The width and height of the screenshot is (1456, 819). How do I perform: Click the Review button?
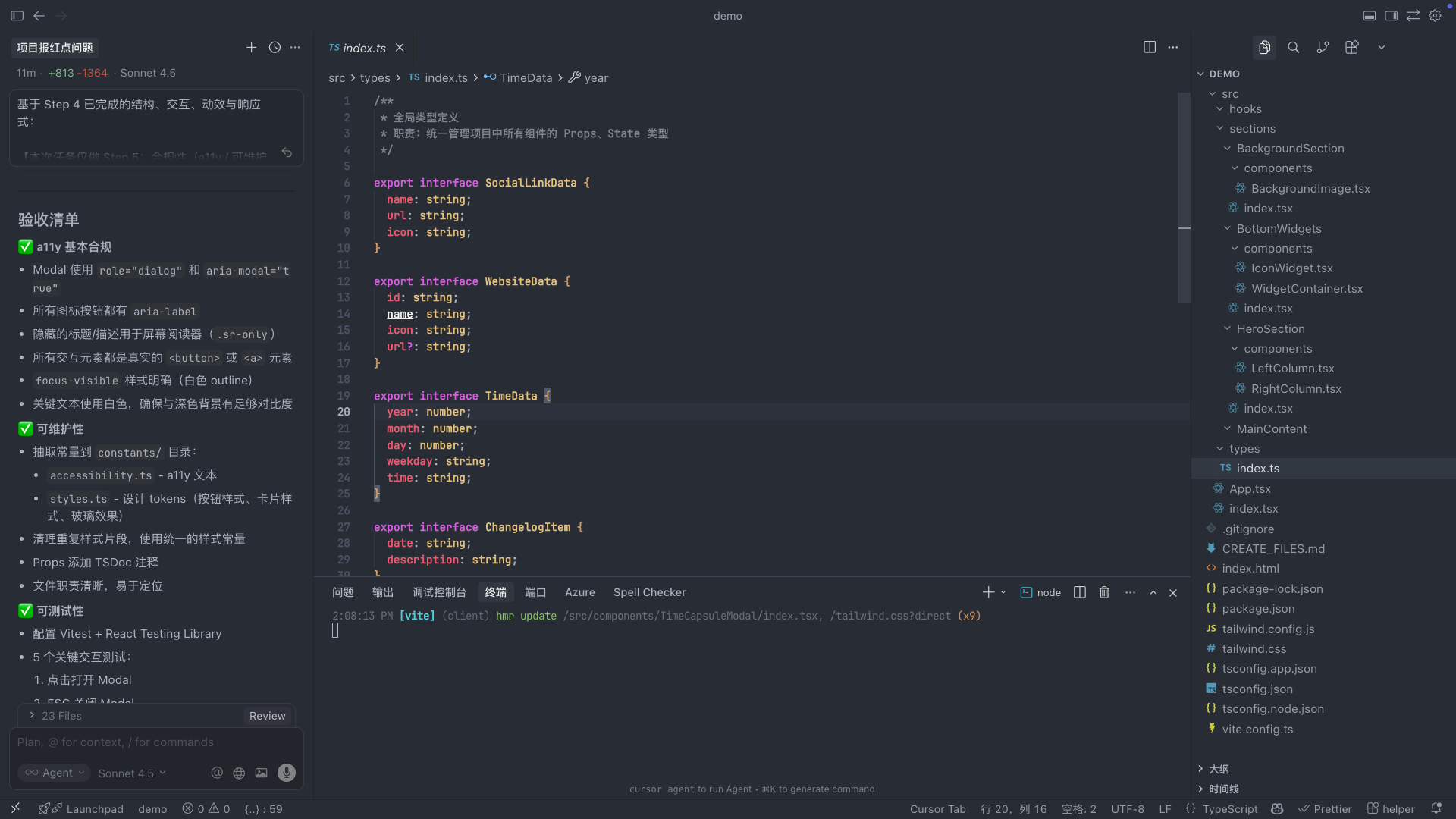267,716
